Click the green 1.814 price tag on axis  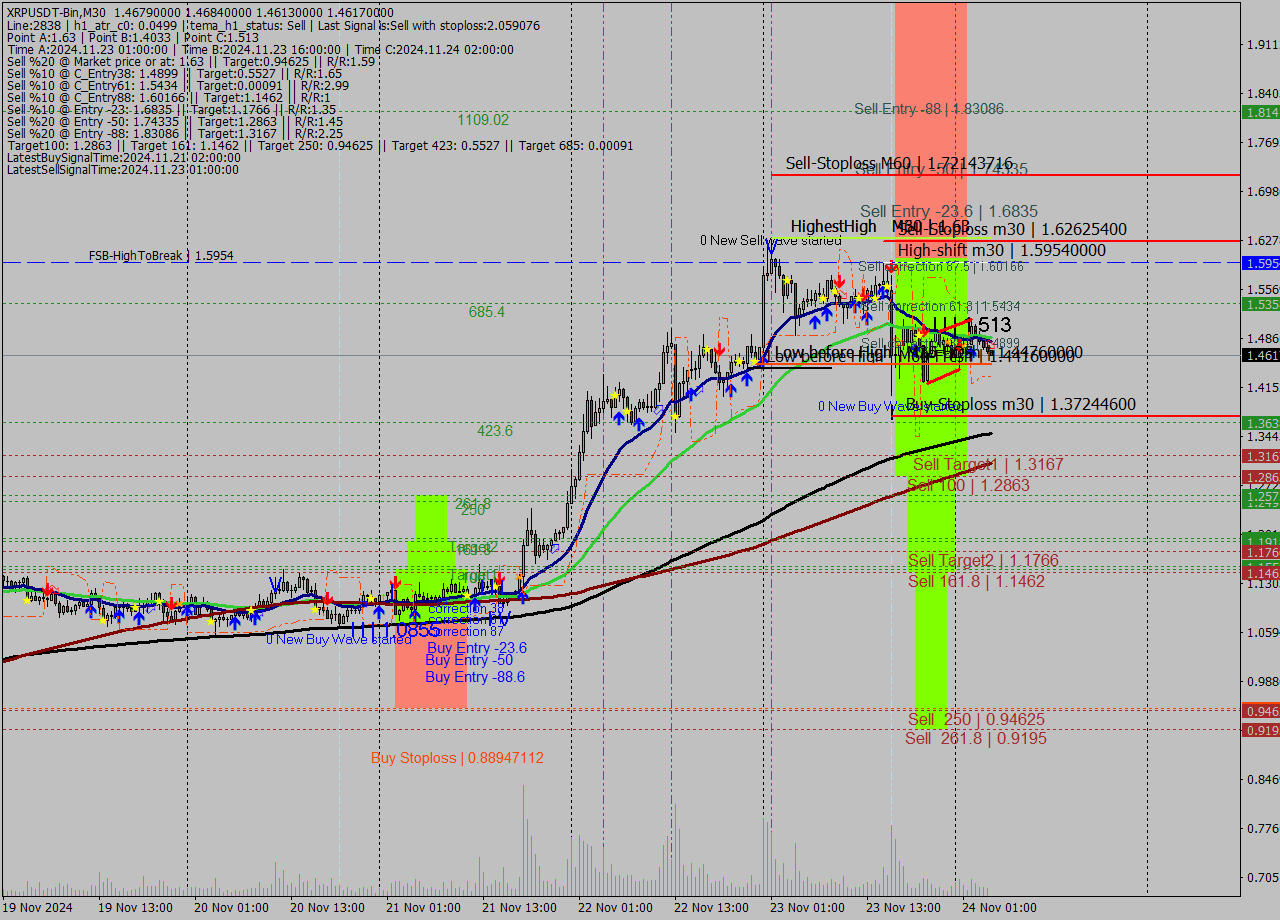1260,112
